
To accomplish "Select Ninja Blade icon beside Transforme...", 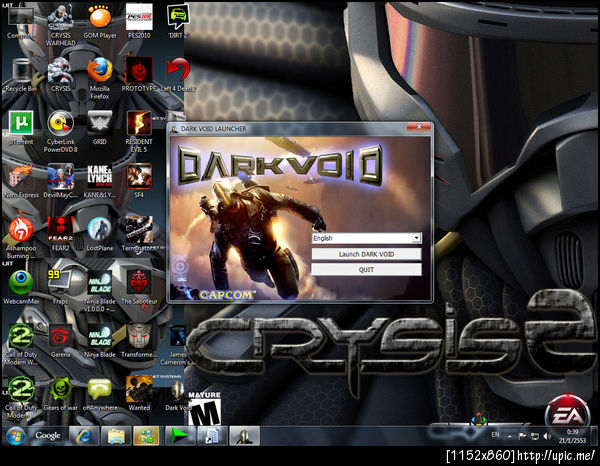I will pos(100,341).
